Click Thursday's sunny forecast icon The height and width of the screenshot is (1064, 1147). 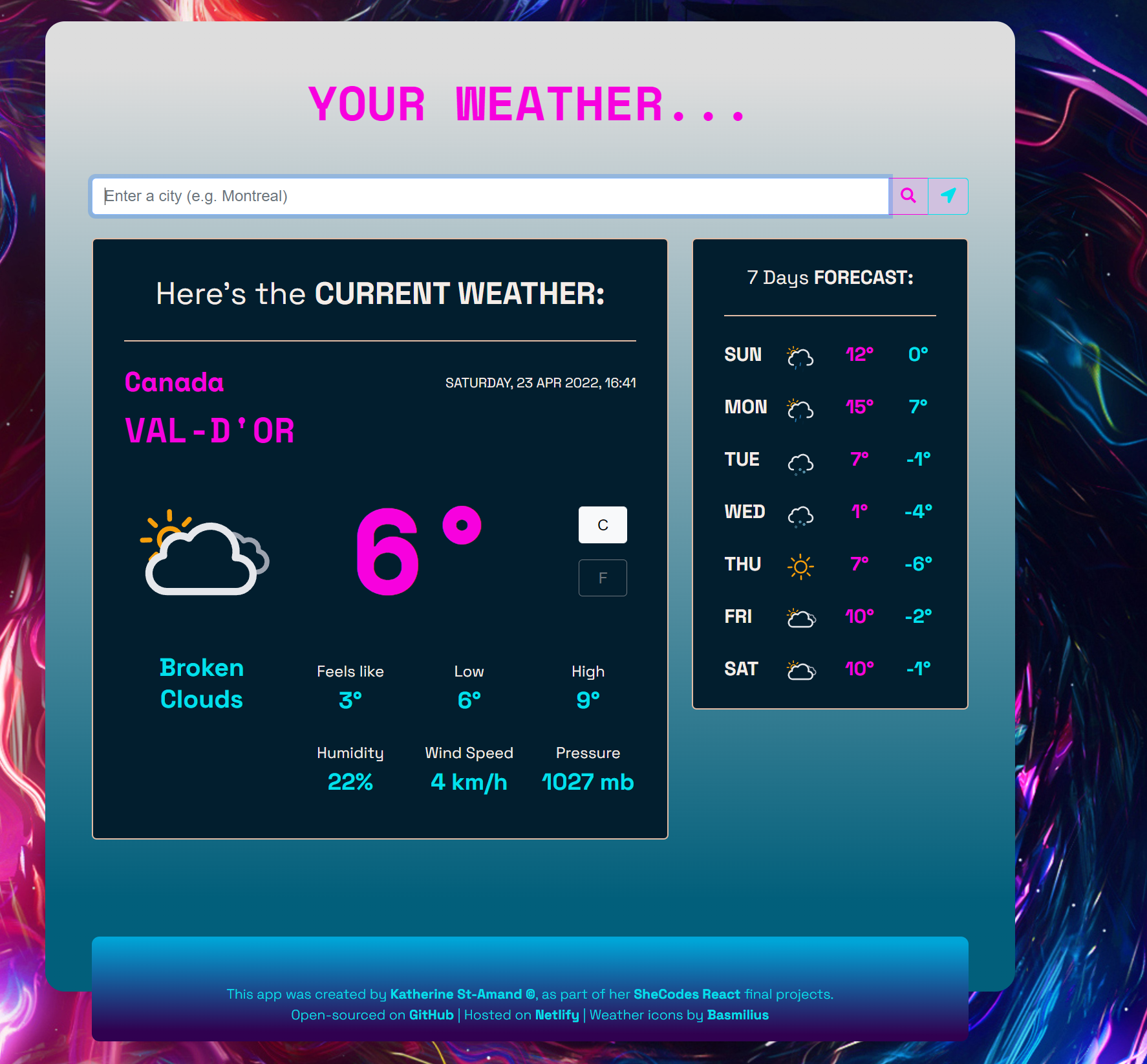[x=800, y=566]
